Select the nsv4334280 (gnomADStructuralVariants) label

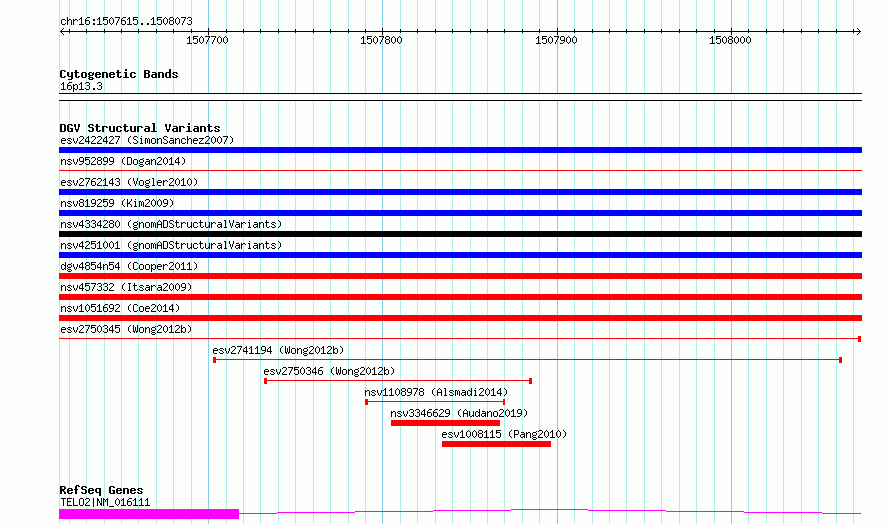171,224
